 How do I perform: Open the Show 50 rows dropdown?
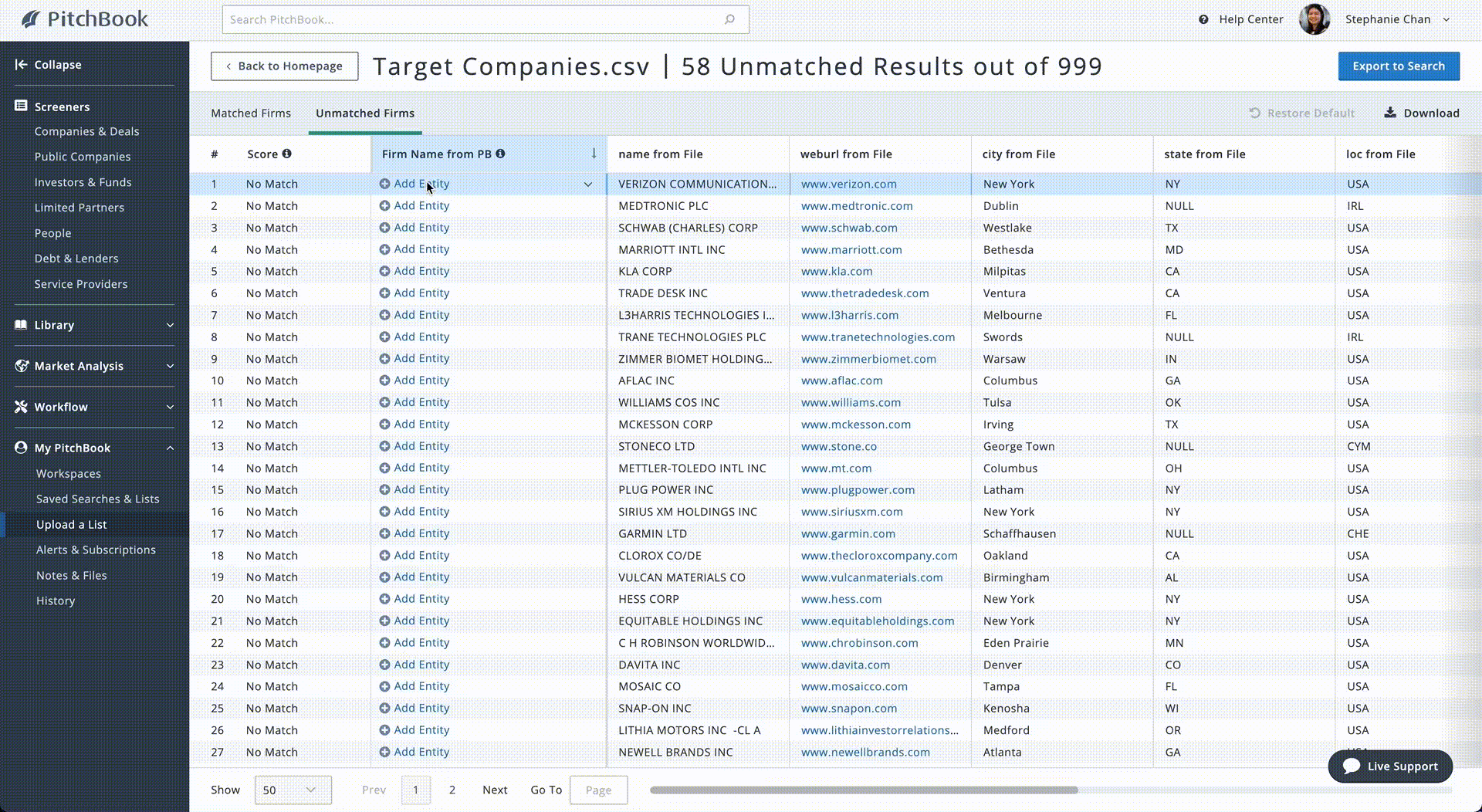[x=293, y=790]
